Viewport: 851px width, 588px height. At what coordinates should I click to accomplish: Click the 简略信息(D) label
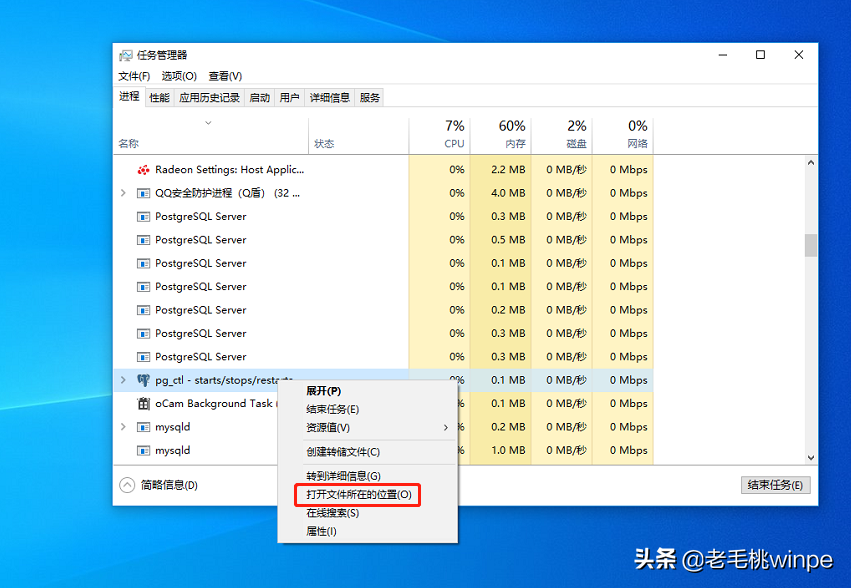169,485
